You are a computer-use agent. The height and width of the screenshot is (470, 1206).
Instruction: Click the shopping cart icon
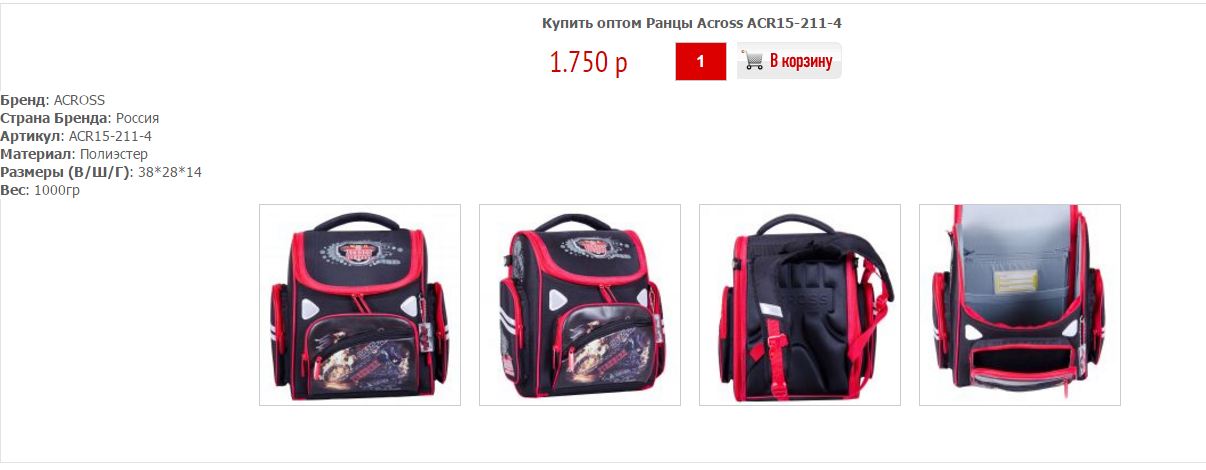tap(752, 61)
